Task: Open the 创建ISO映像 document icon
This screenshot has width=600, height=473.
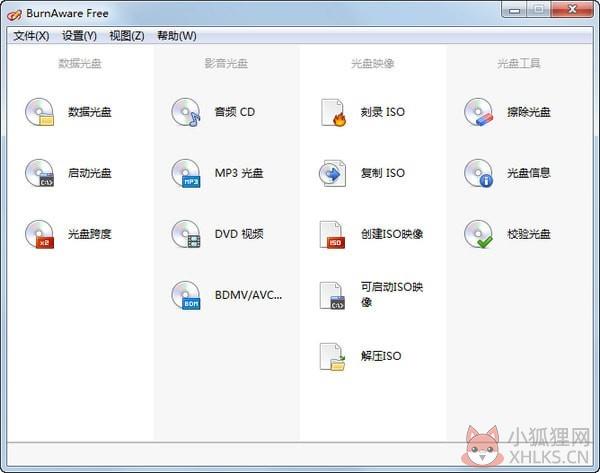Action: (x=332, y=234)
